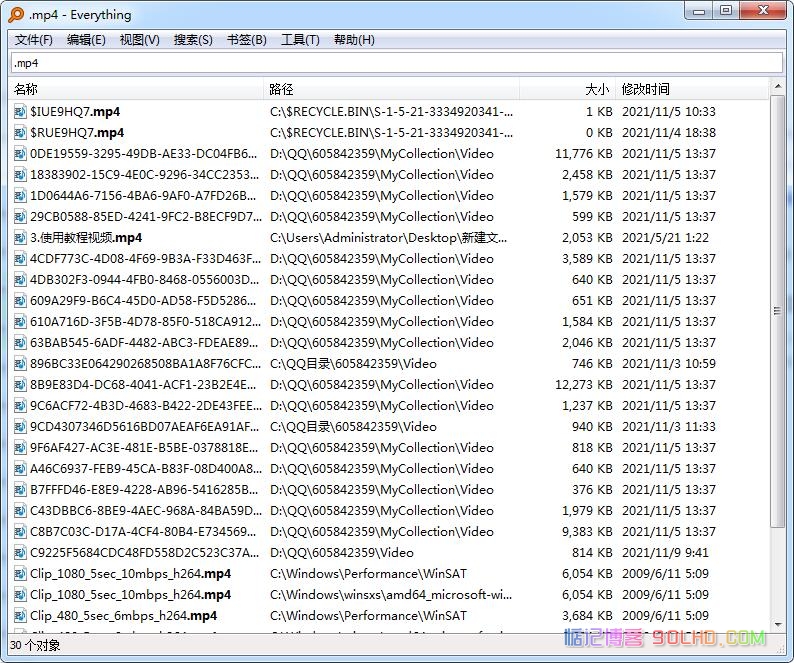Click modified time 2021/11/9 9:41
The height and width of the screenshot is (663, 794).
(x=665, y=553)
